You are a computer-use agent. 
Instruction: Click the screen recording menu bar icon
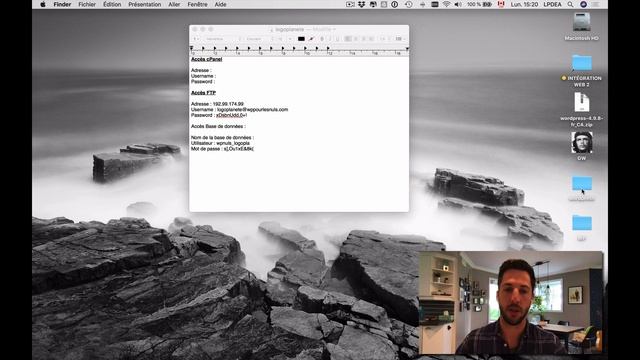tap(350, 4)
